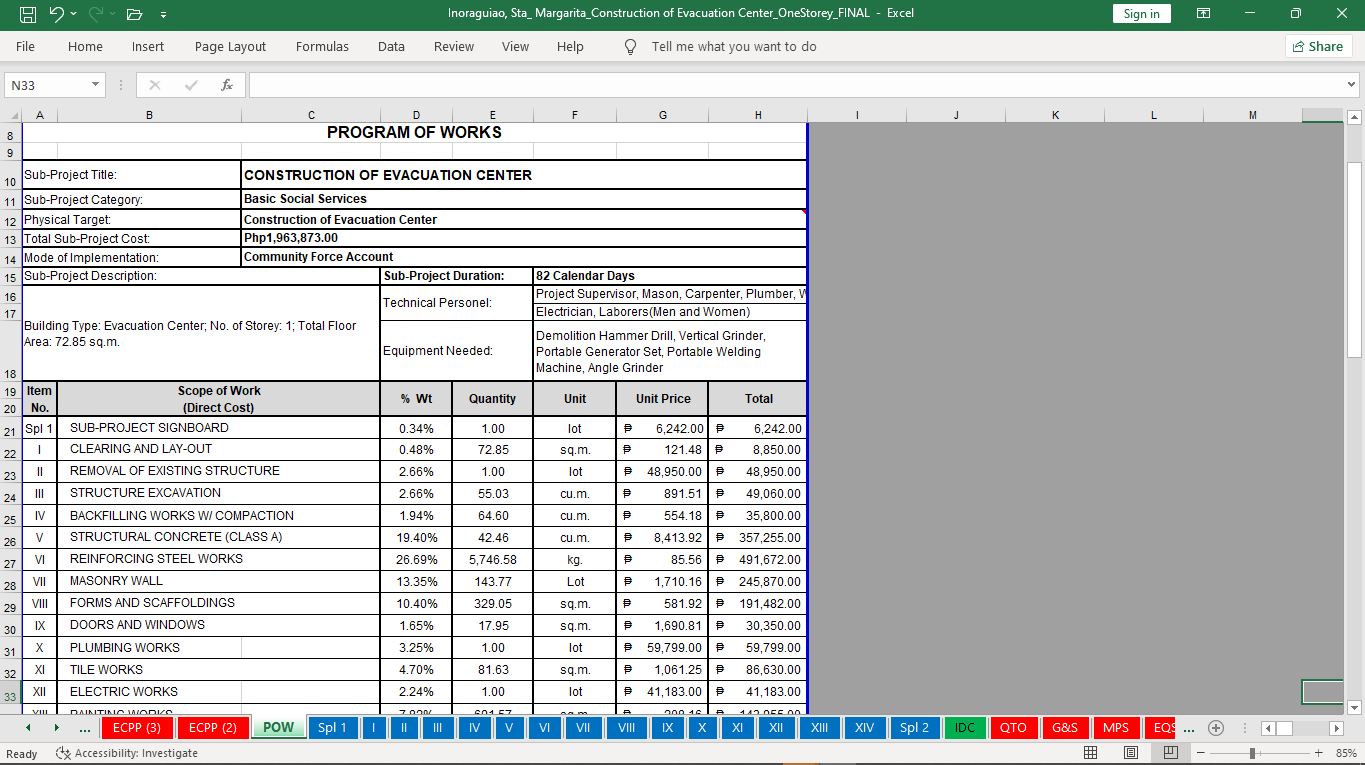Switch to Page Break Preview view
The width and height of the screenshot is (1365, 765).
point(1170,753)
